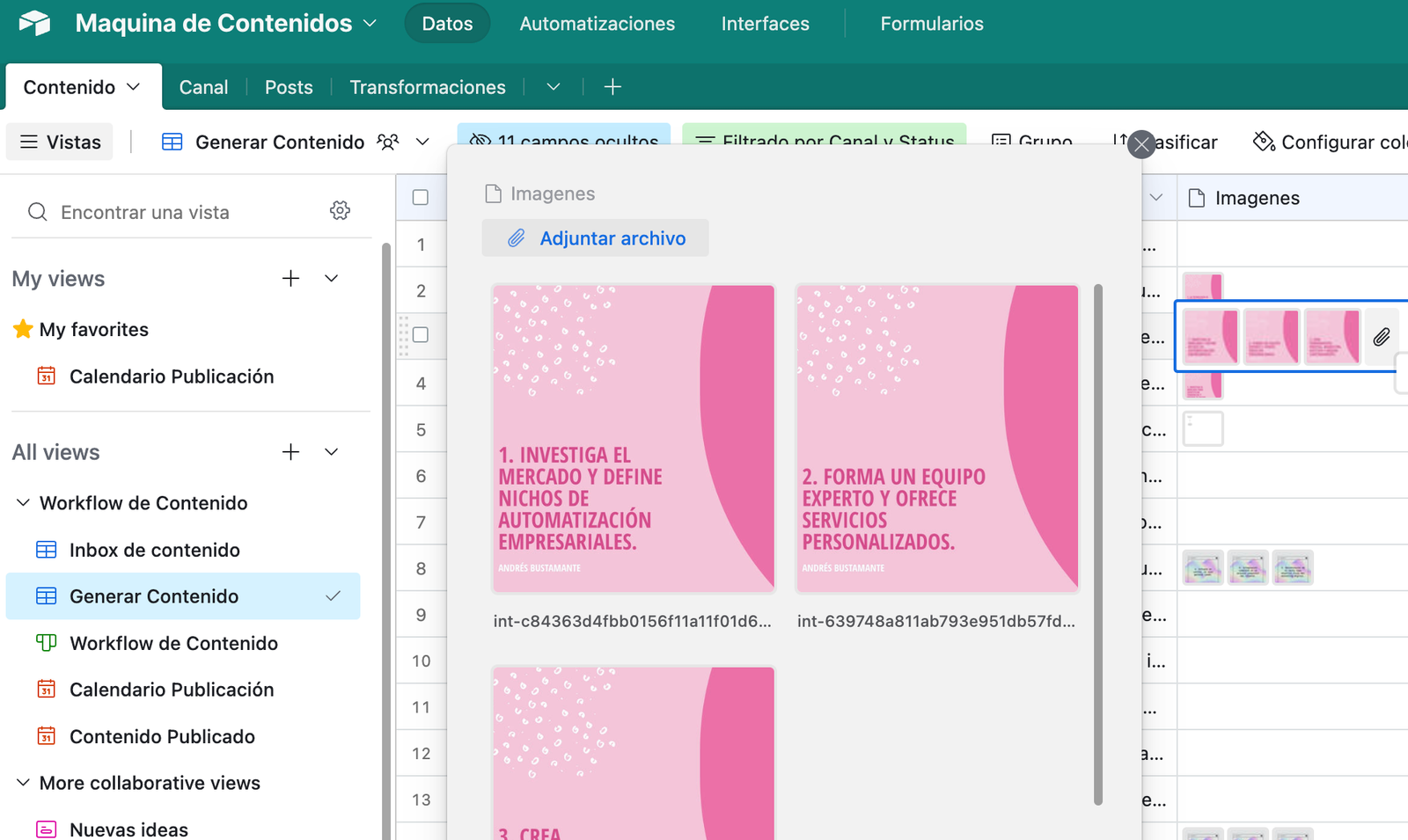Image resolution: width=1408 pixels, height=840 pixels.
Task: Click the Nuevas ideas form view icon
Action: pos(46,829)
